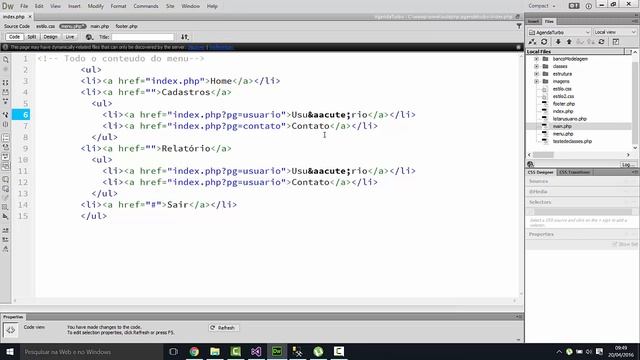
Task: Click the Format Source Code icon
Action: tap(6, 249)
